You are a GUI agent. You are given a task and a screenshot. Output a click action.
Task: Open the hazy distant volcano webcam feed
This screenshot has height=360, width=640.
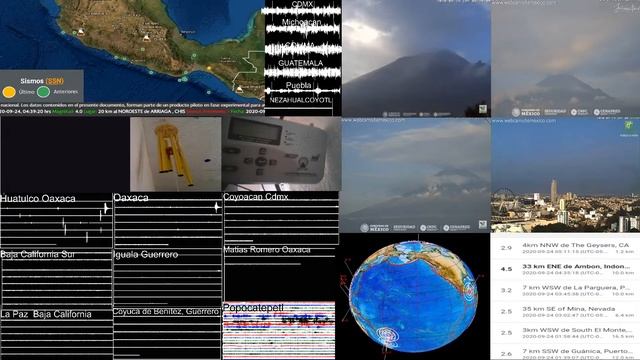566,59
